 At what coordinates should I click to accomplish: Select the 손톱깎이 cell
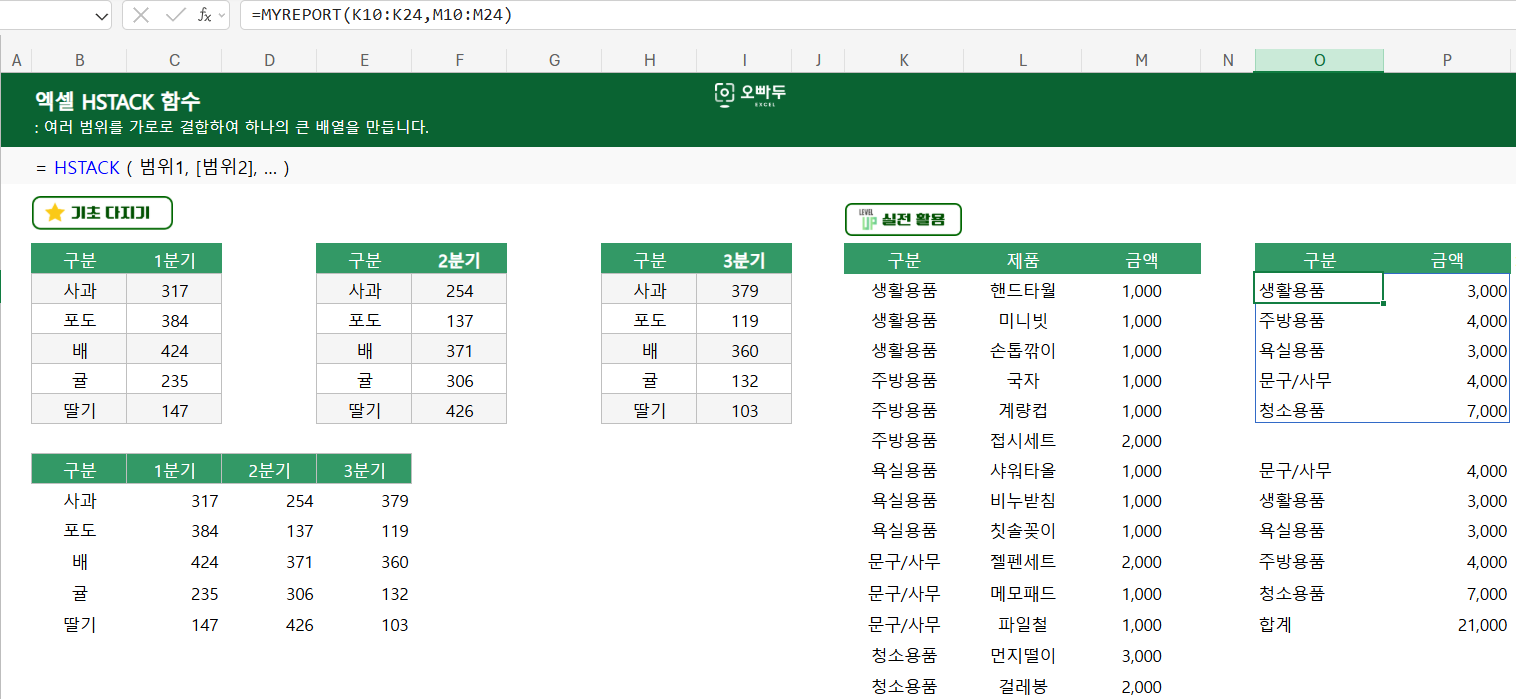[x=1023, y=351]
